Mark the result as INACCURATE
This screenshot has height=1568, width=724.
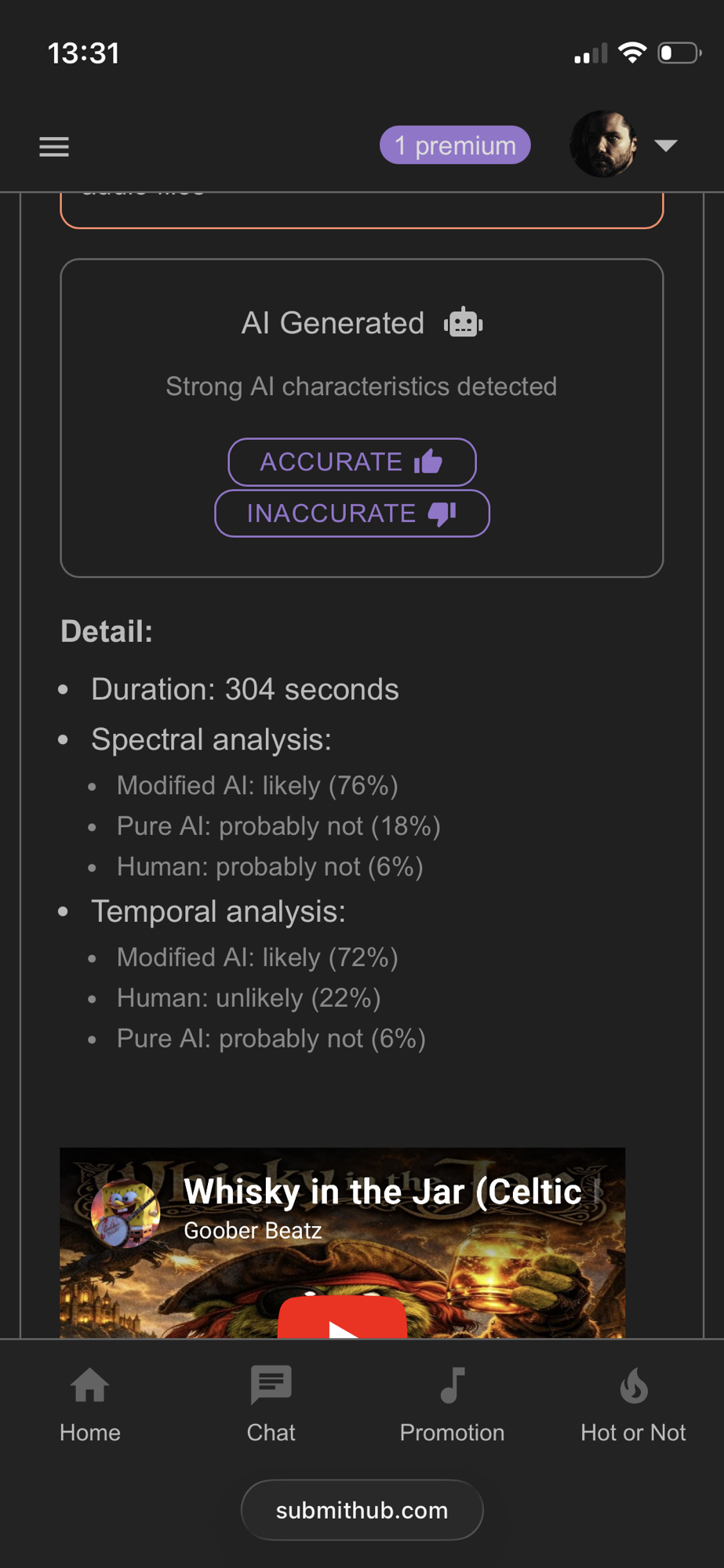(351, 514)
